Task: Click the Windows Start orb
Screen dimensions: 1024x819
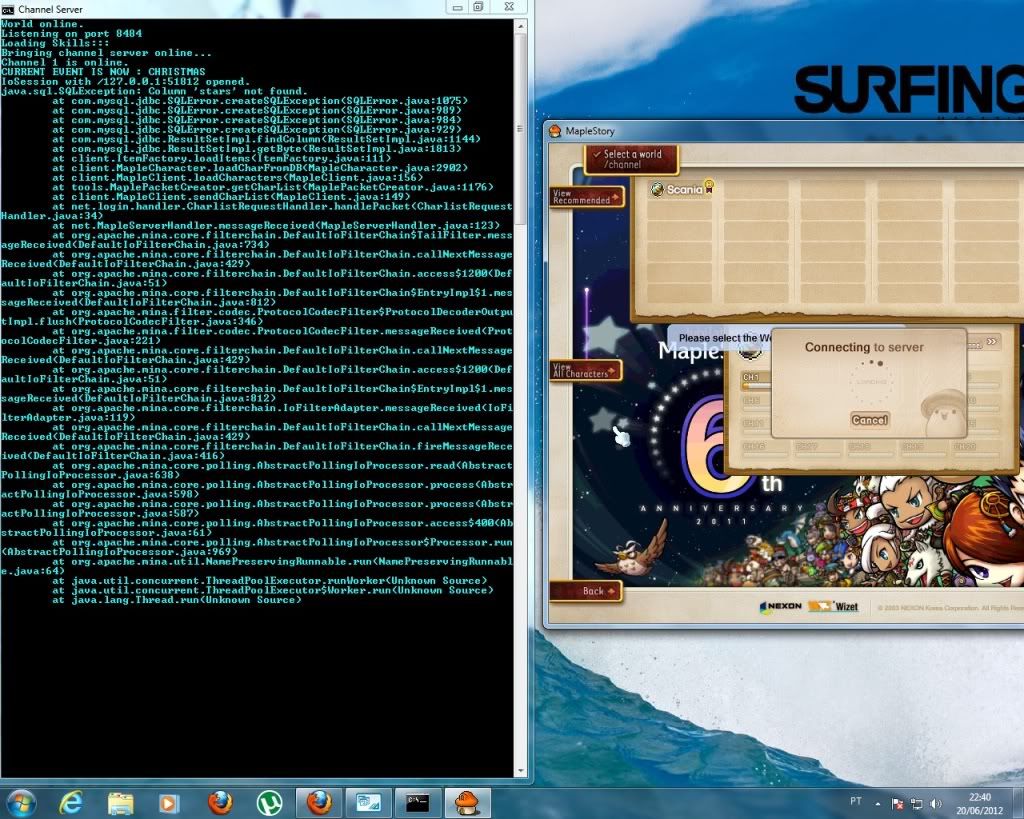Action: point(21,802)
